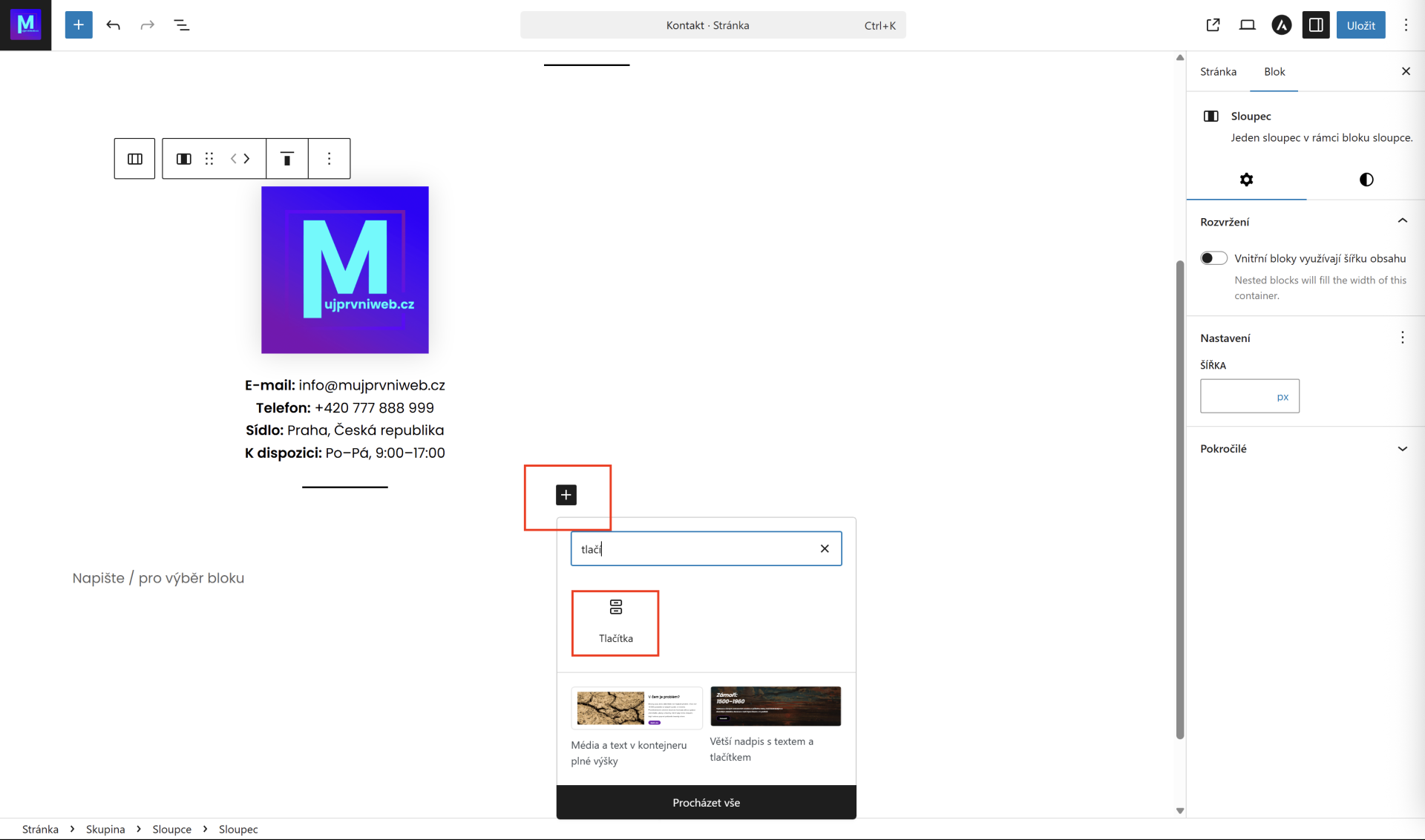
Task: Open the page in new tab
Action: pyautogui.click(x=1213, y=25)
